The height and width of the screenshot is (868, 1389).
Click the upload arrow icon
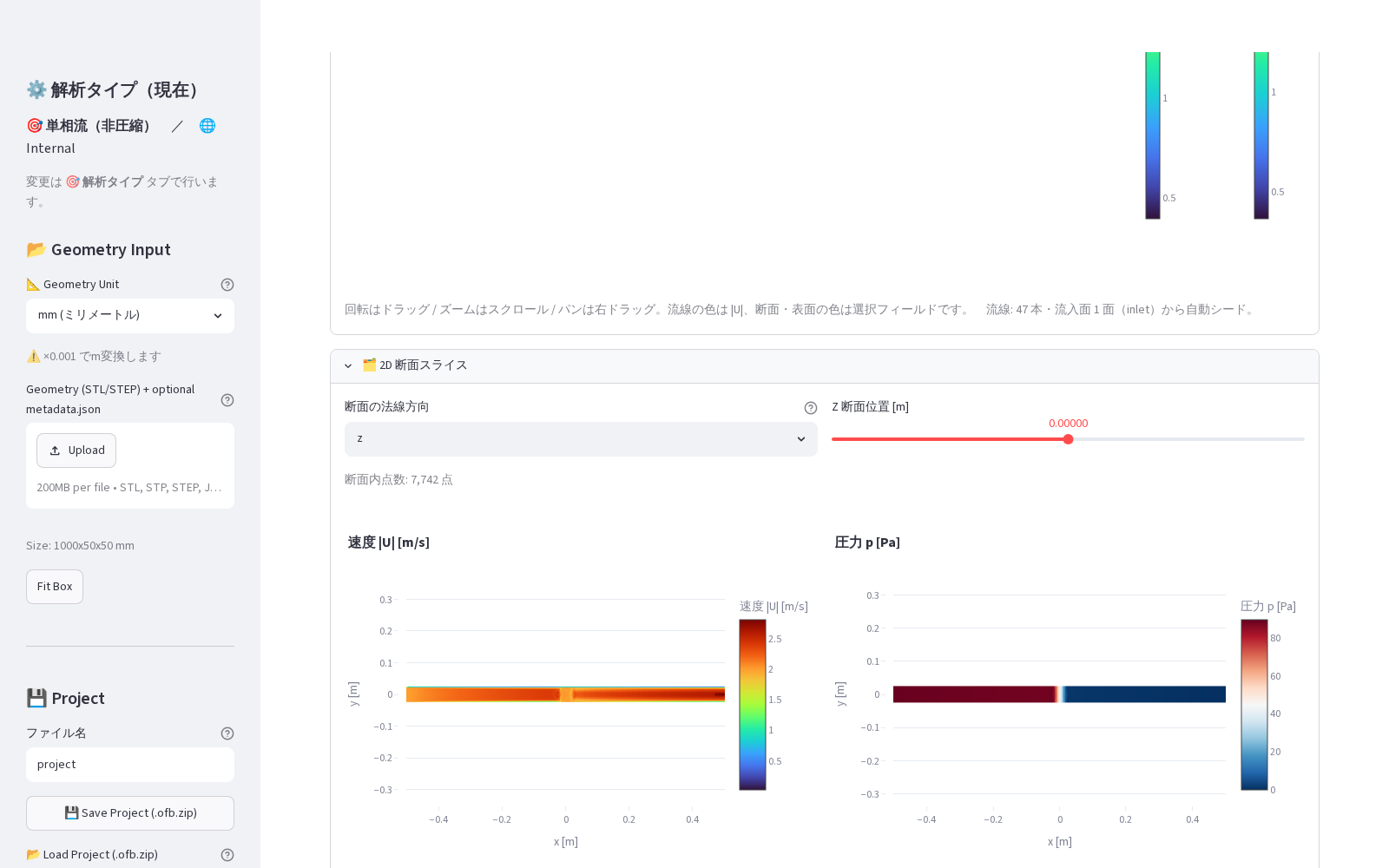click(x=55, y=450)
